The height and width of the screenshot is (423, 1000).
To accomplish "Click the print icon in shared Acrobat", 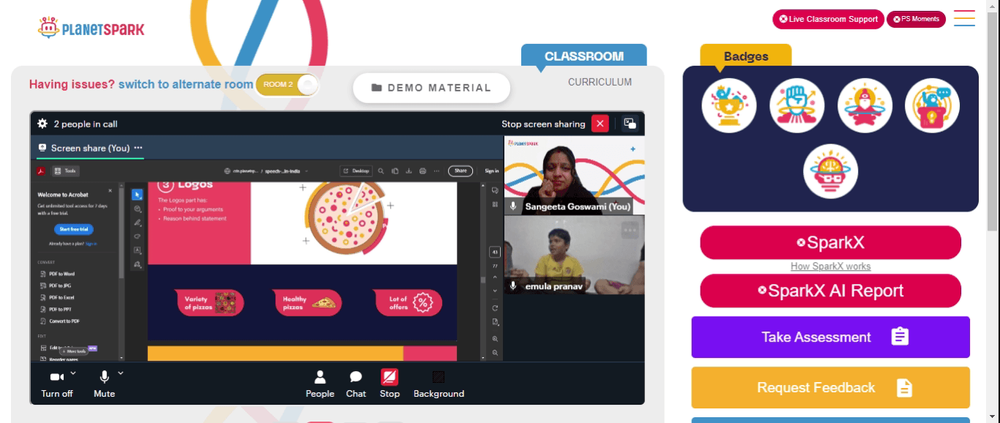I will (x=423, y=171).
